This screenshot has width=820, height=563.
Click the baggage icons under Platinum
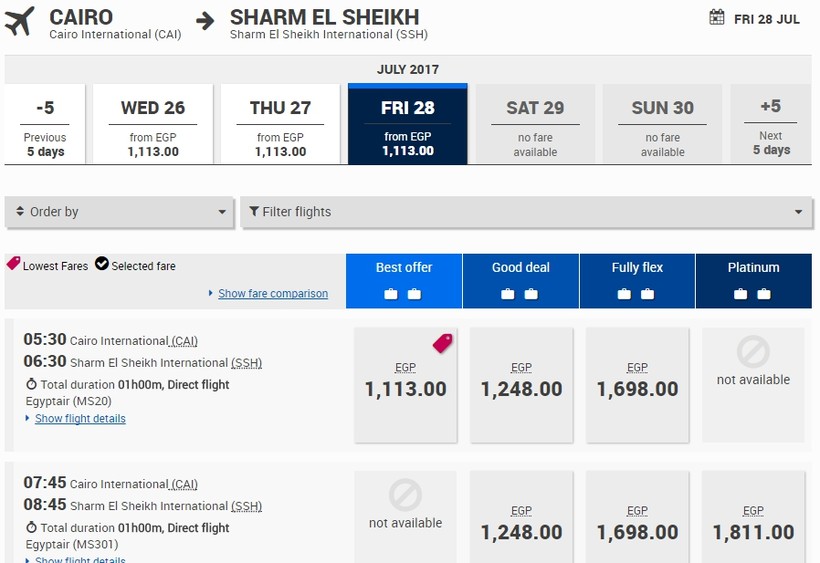pyautogui.click(x=752, y=294)
